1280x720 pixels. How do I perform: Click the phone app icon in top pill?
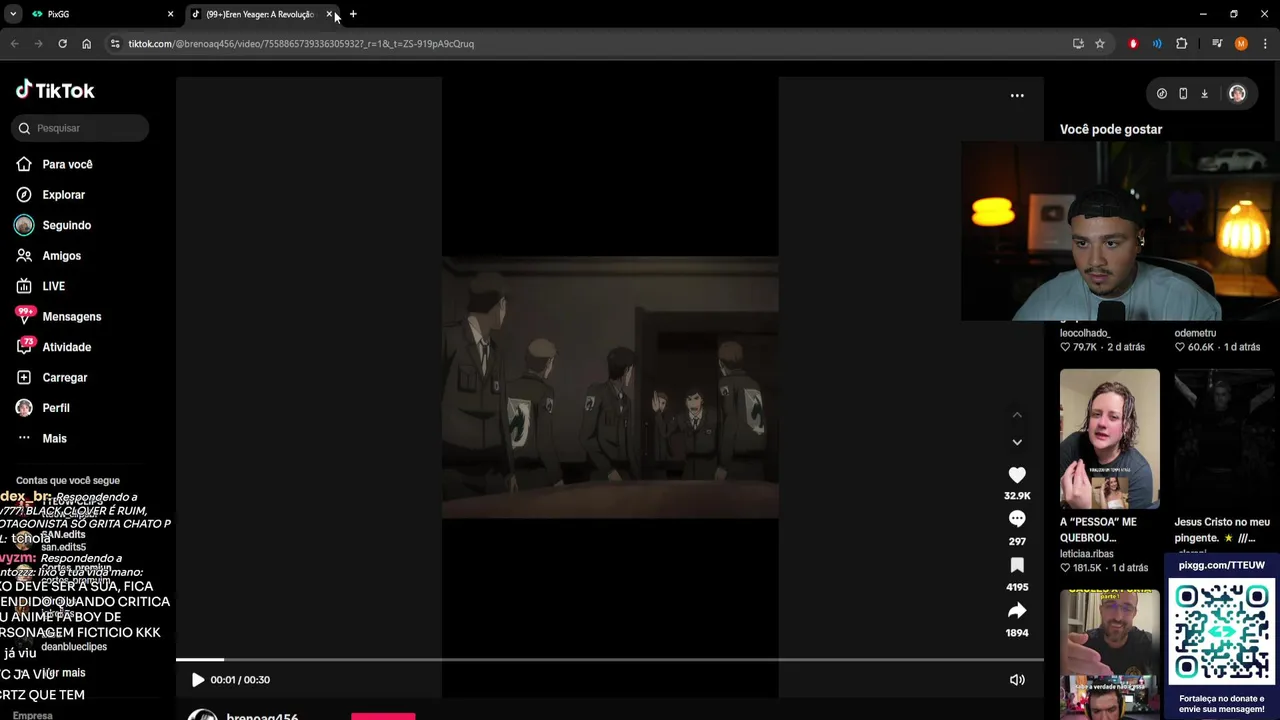[x=1183, y=94]
